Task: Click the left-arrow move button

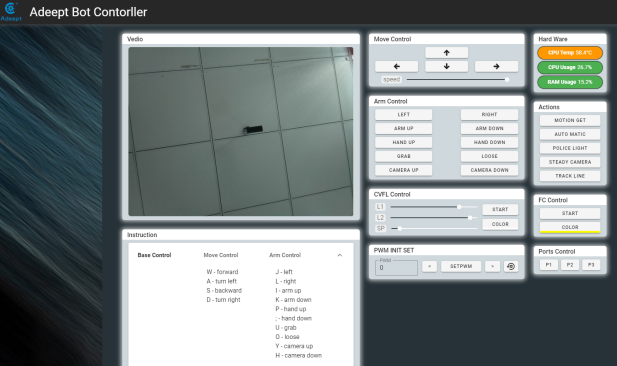Action: click(x=397, y=67)
